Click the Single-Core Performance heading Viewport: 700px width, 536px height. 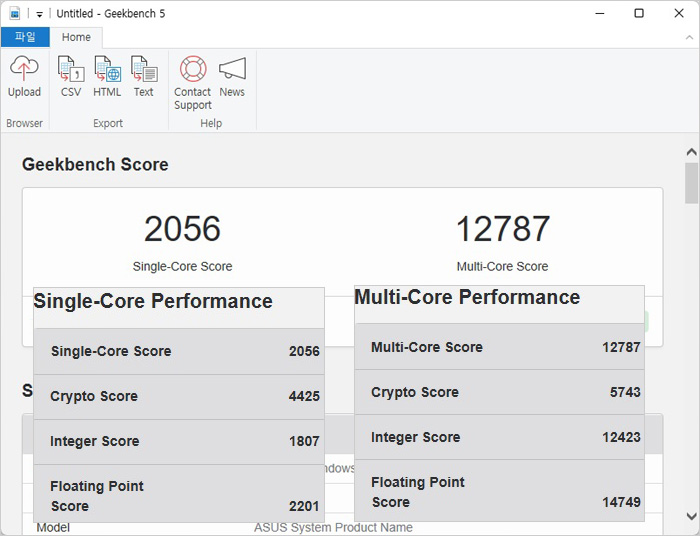click(x=153, y=301)
